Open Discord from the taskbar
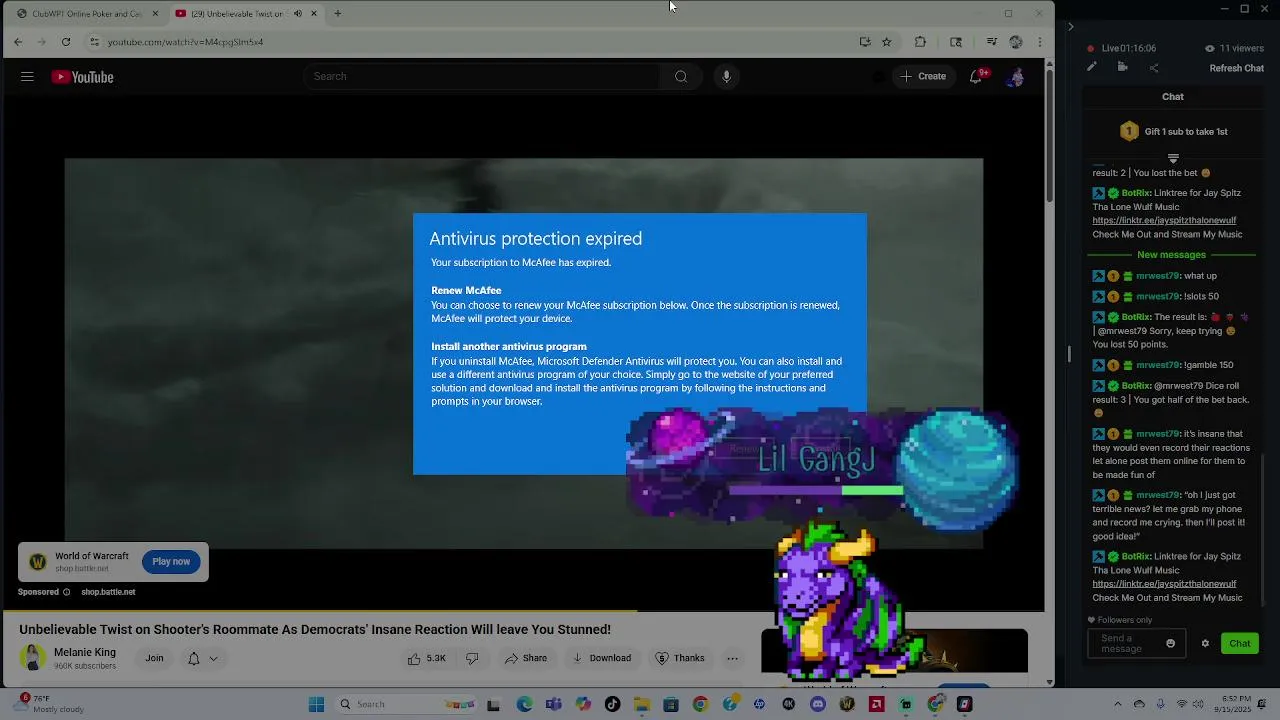1280x720 pixels. point(818,705)
